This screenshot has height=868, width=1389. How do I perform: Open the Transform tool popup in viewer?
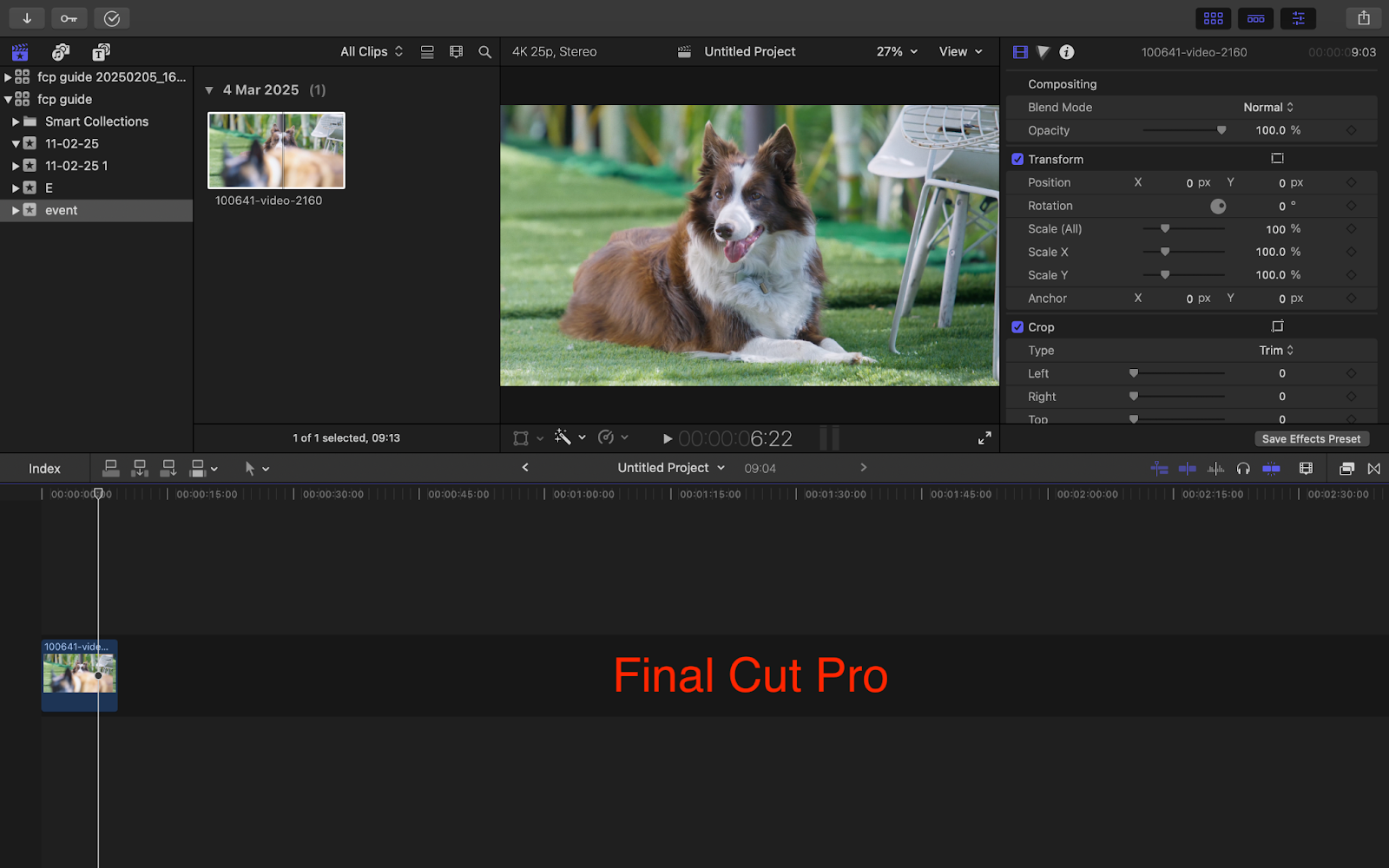tap(528, 438)
